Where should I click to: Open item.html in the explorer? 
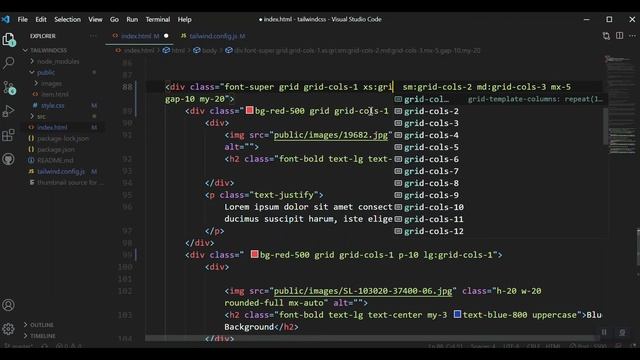pyautogui.click(x=55, y=94)
